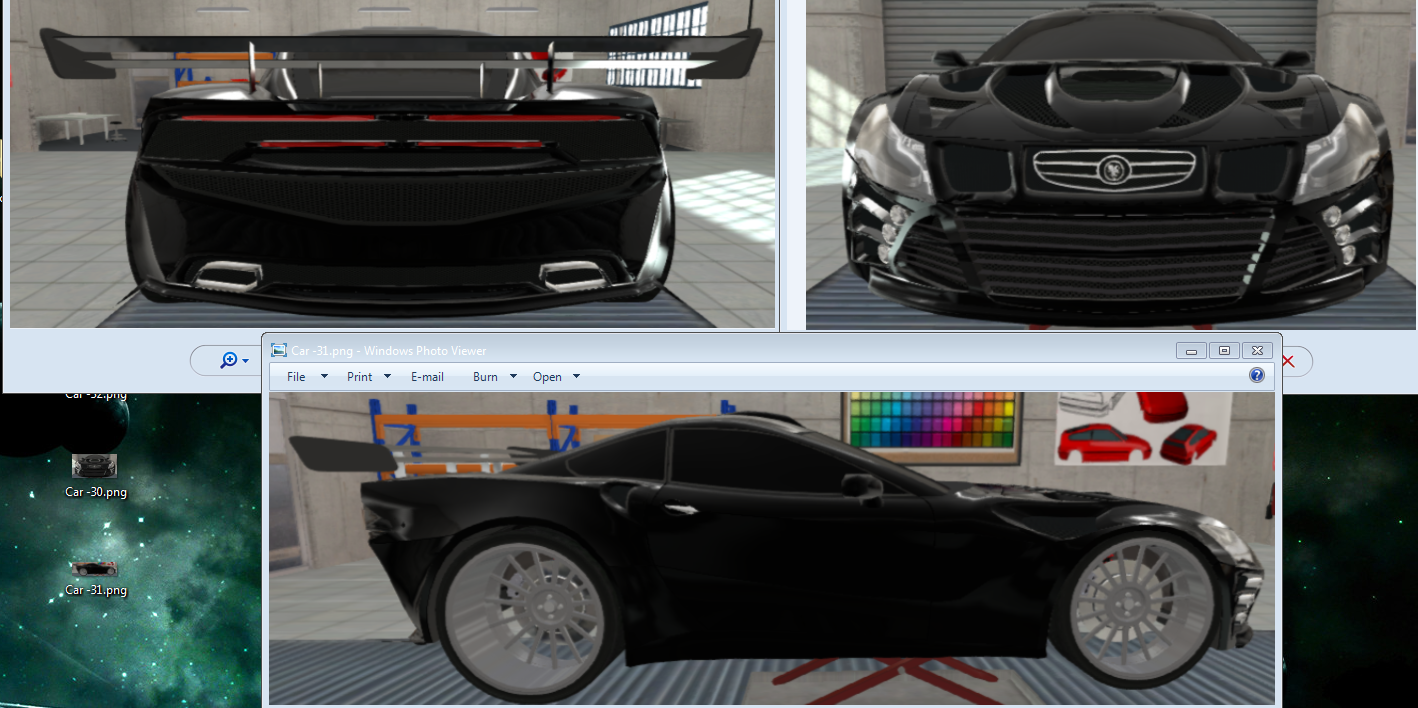
Task: Maximize the Car -31.png Photo Viewer window
Action: [1224, 350]
